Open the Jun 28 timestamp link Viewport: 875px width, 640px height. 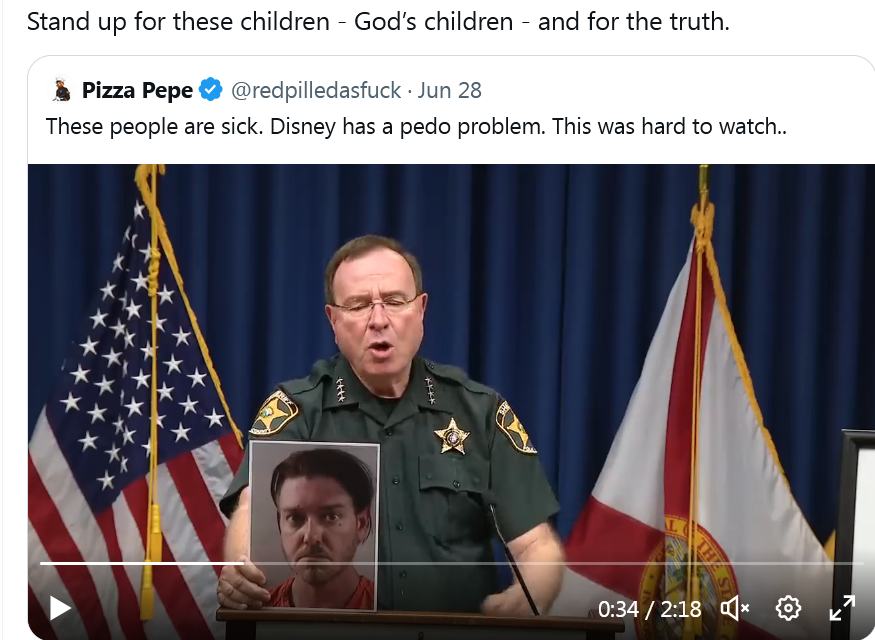(450, 90)
